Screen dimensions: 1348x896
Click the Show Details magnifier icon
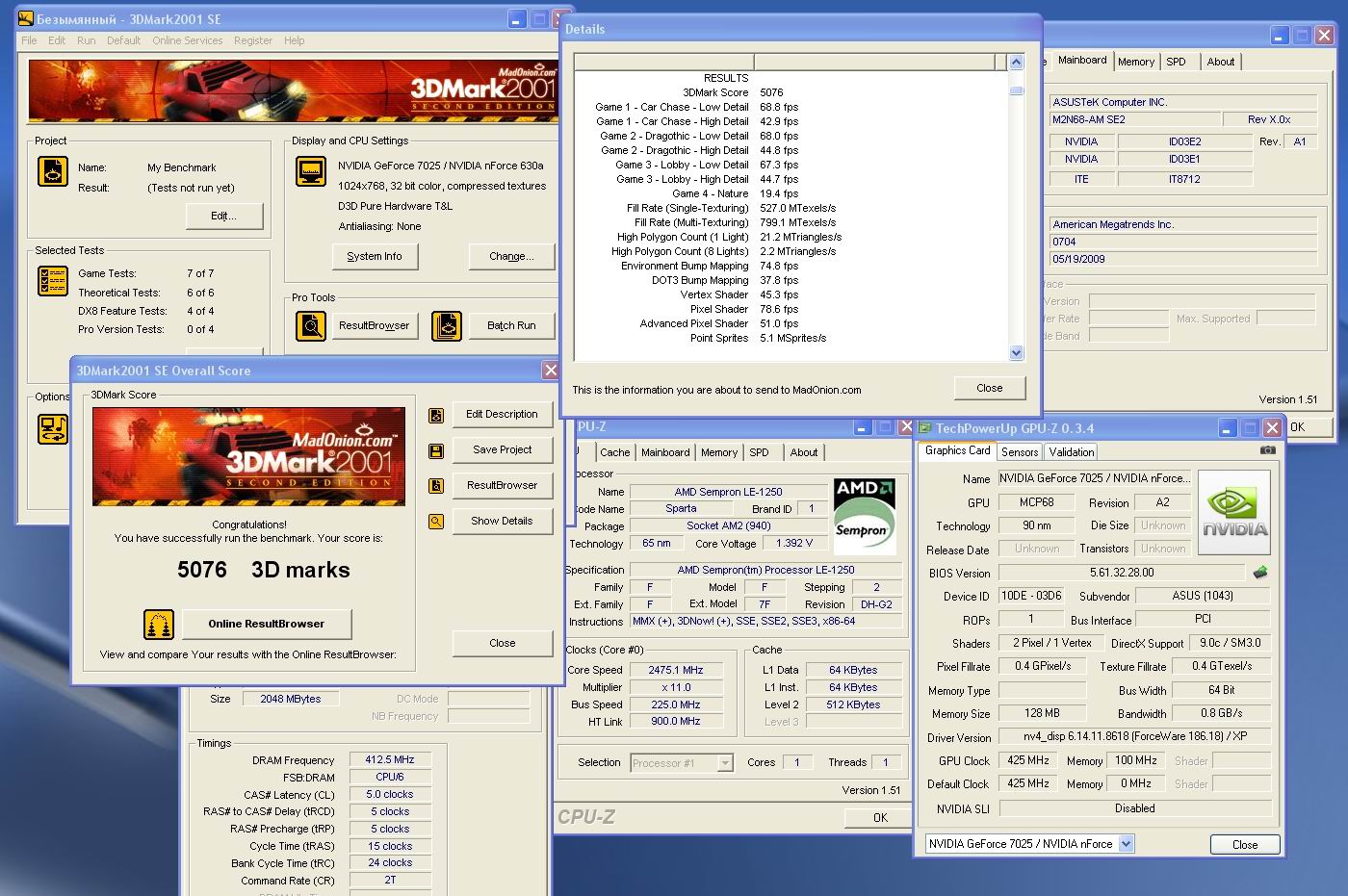[x=436, y=522]
